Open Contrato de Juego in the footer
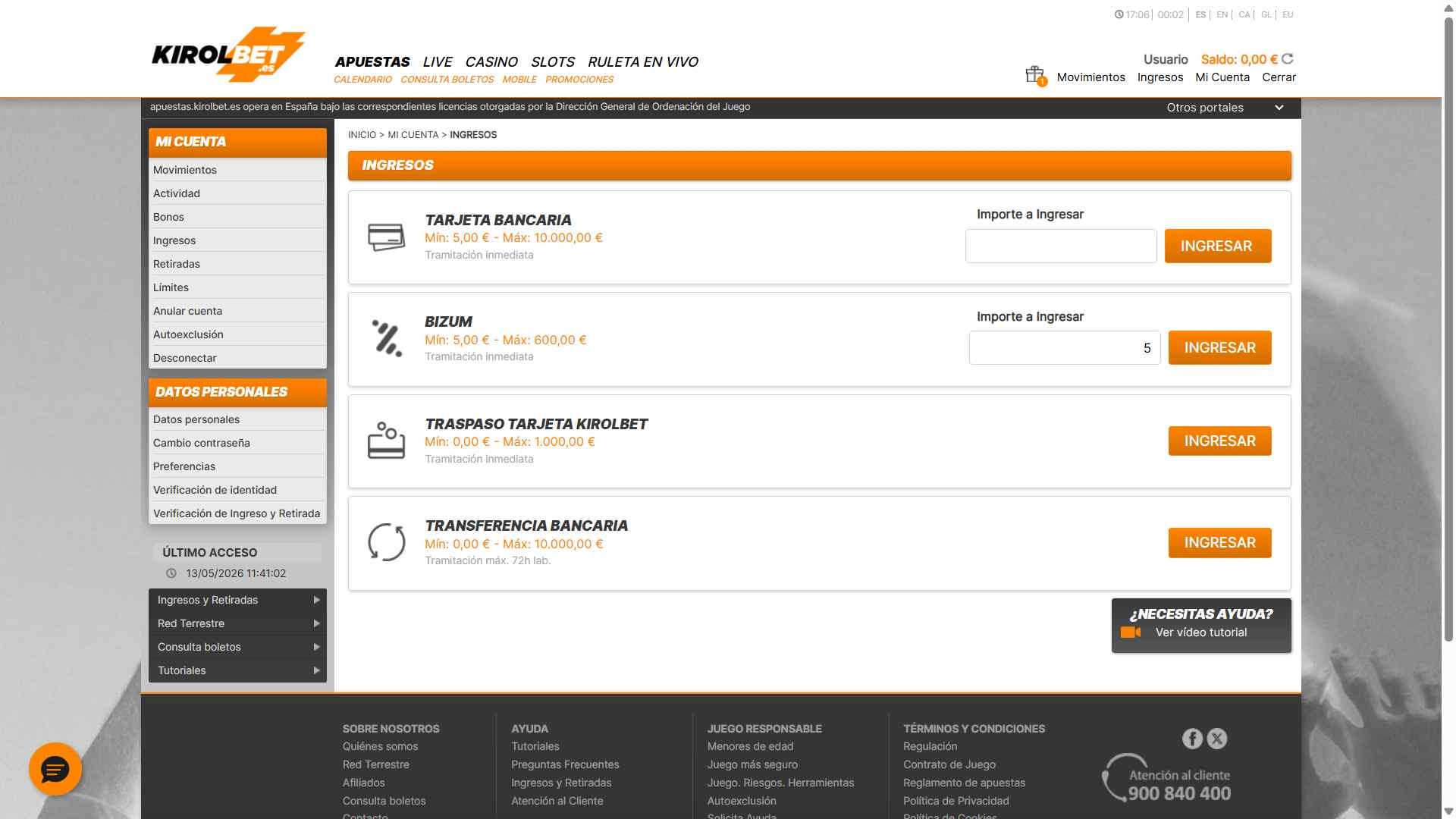This screenshot has height=819, width=1456. (949, 764)
